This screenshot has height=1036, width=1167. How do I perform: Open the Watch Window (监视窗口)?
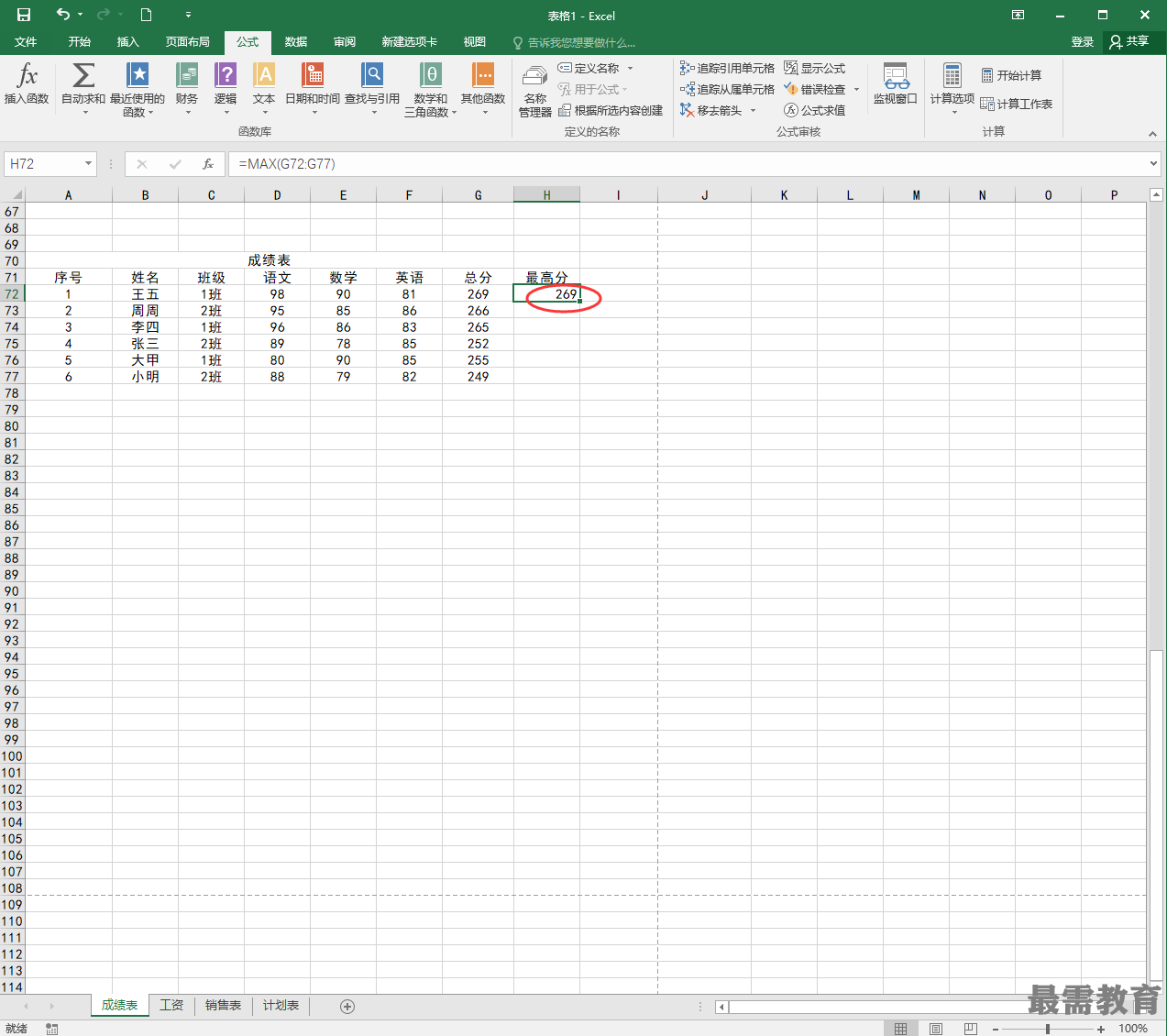(x=896, y=84)
